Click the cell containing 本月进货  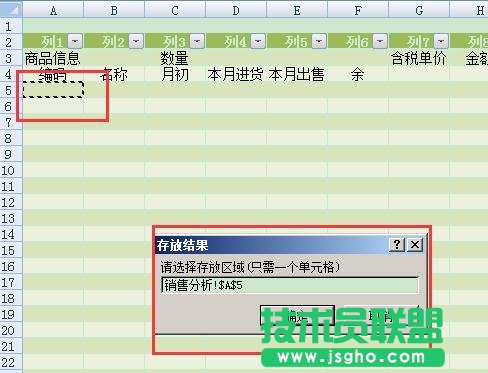(236, 74)
